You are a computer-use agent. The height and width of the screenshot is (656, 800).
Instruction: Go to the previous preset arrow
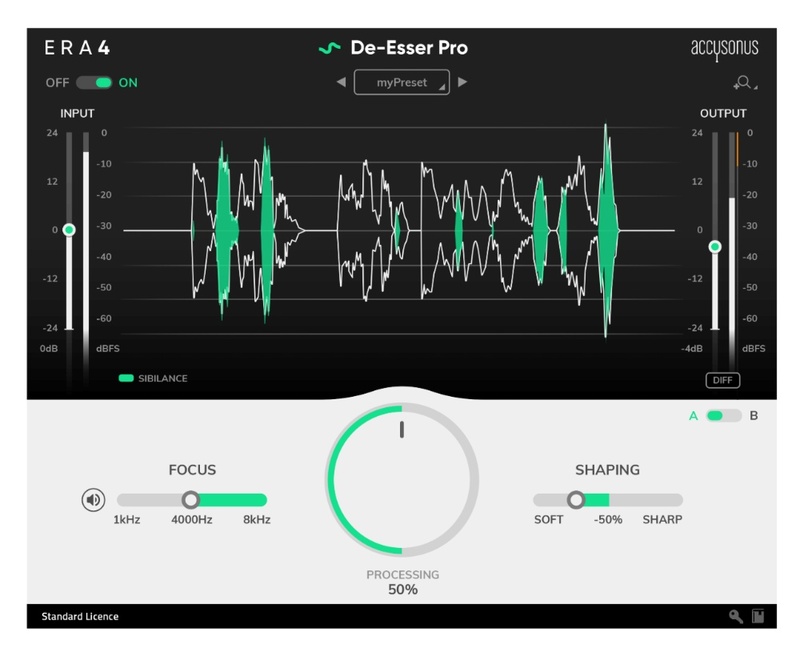coord(341,82)
